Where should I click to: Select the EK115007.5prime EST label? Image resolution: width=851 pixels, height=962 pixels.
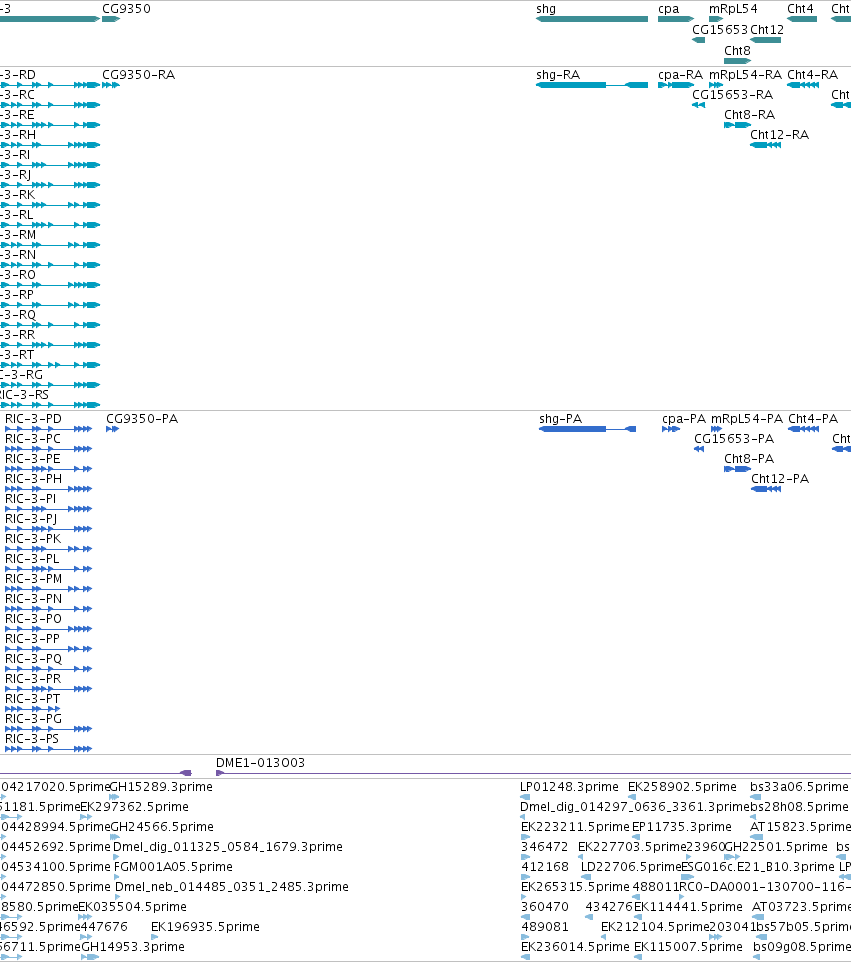pos(688,947)
